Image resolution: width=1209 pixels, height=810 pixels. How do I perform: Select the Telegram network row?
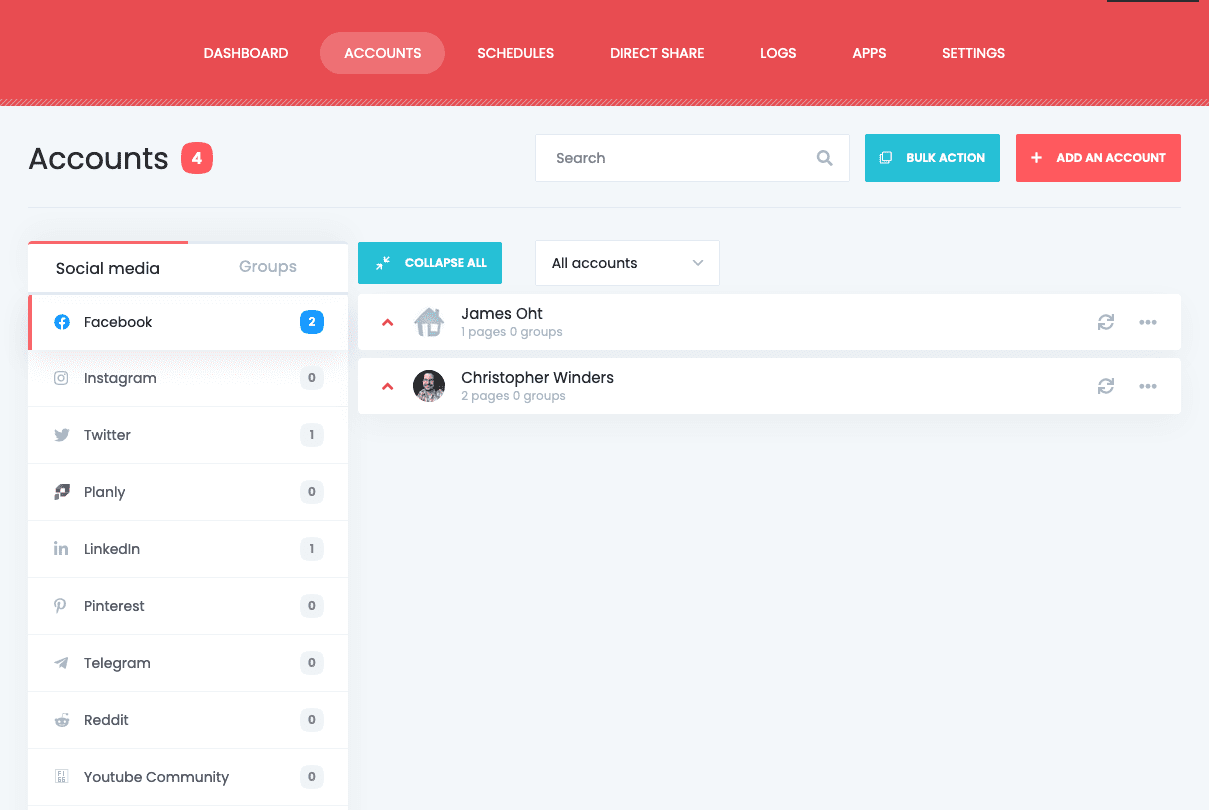188,663
